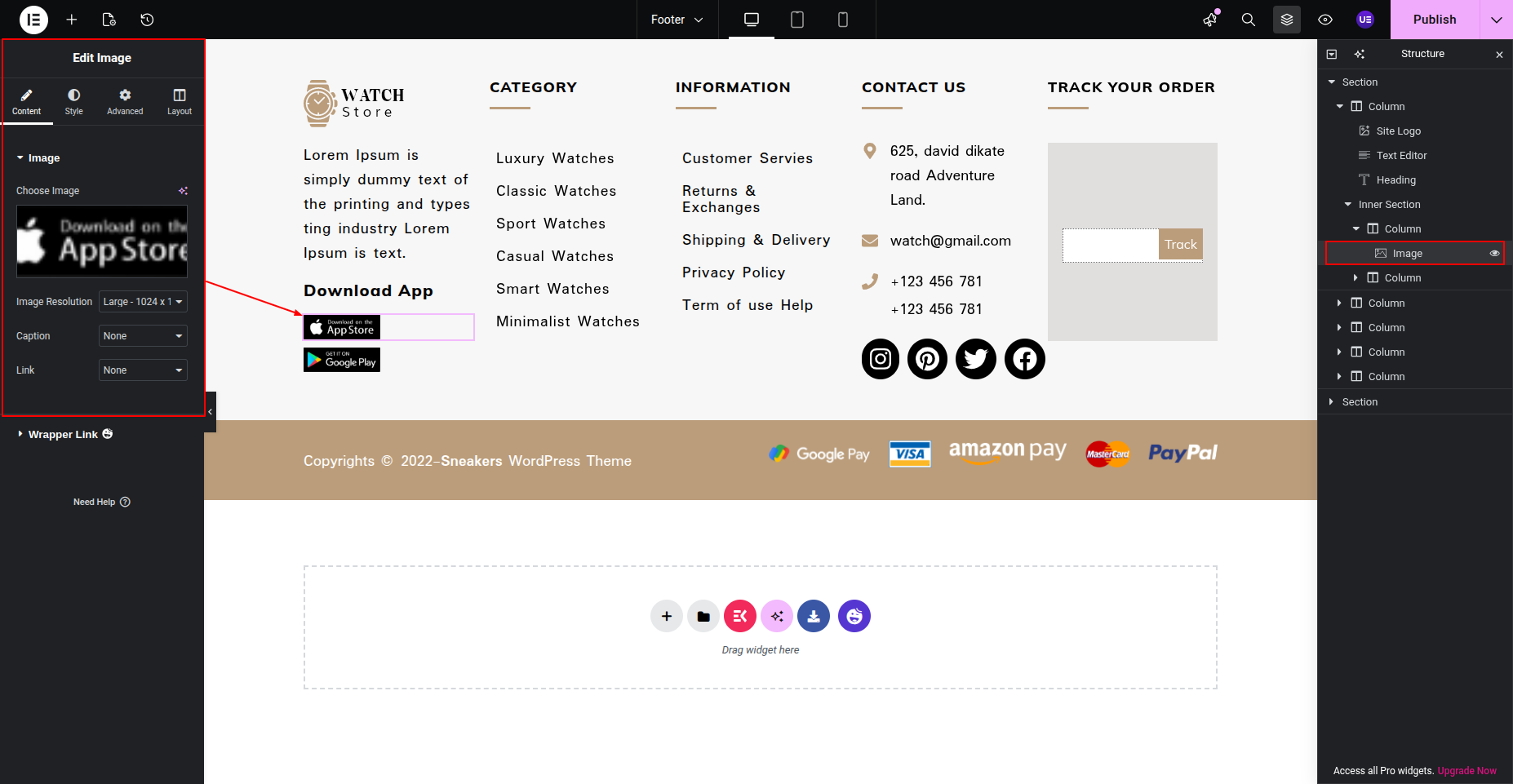The height and width of the screenshot is (784, 1513).
Task: Open the Finder search icon
Action: click(x=1248, y=20)
